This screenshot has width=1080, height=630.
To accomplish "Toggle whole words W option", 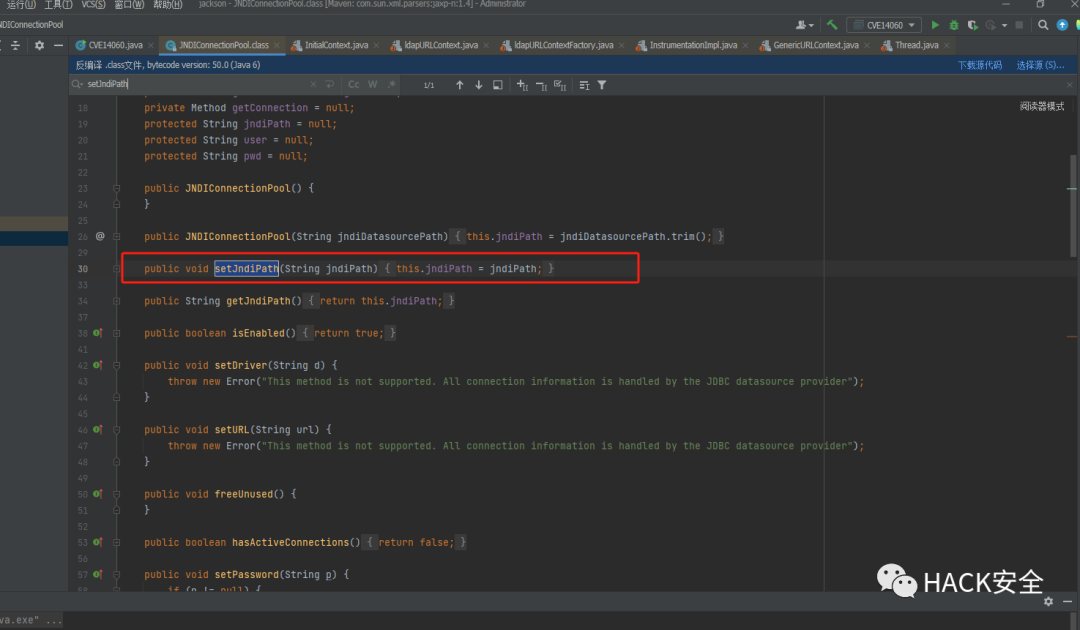I will point(373,84).
